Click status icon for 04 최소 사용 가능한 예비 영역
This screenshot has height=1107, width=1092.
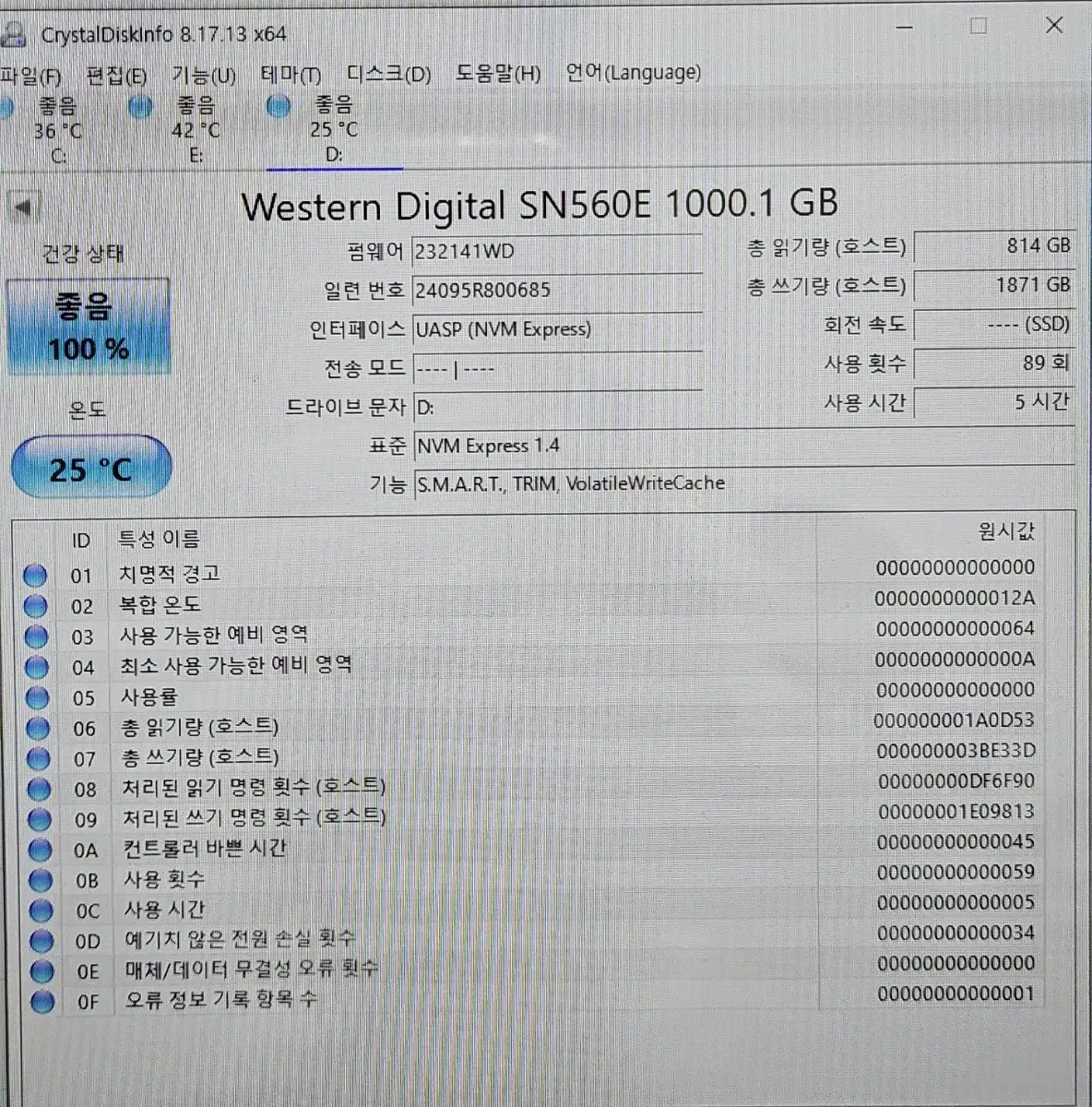click(x=36, y=667)
